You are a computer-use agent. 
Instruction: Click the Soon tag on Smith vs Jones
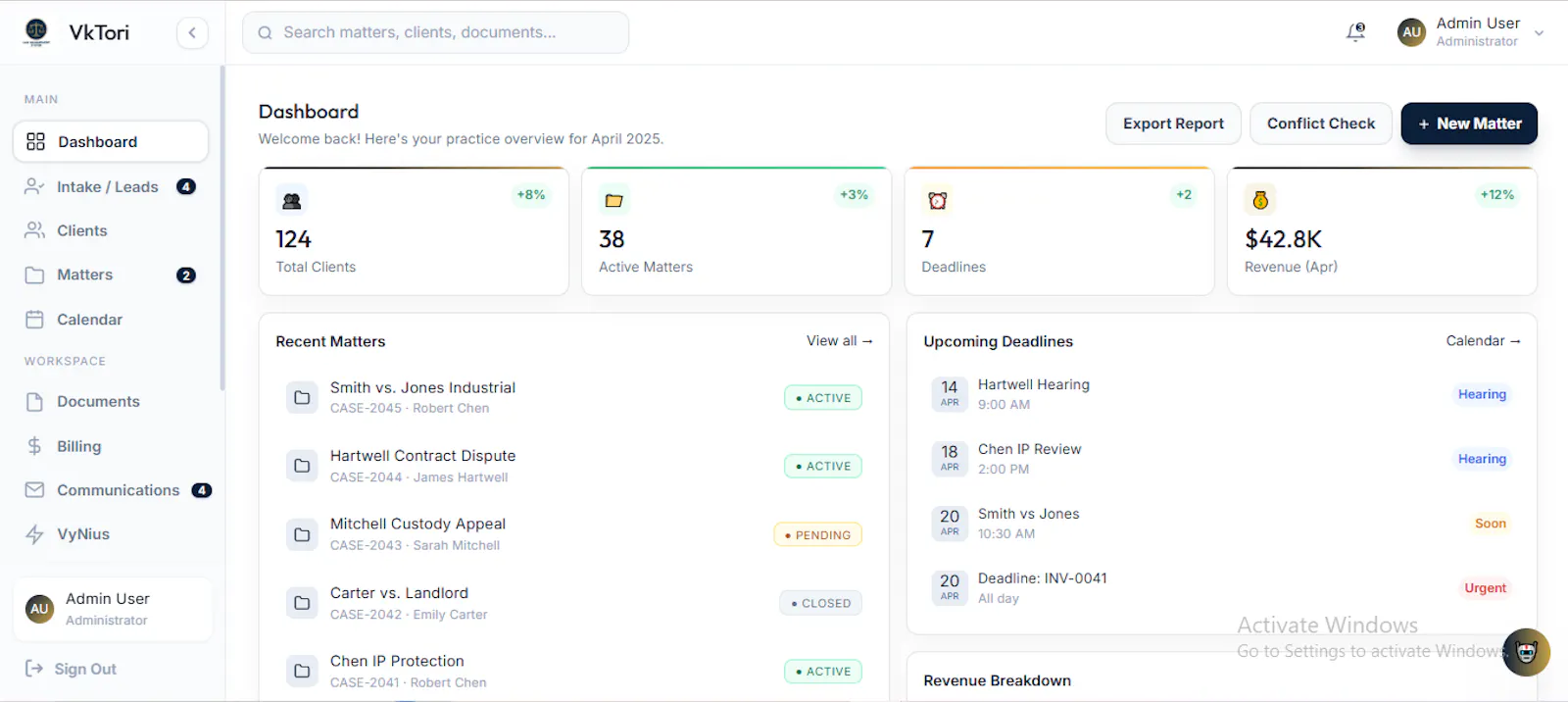(1491, 524)
